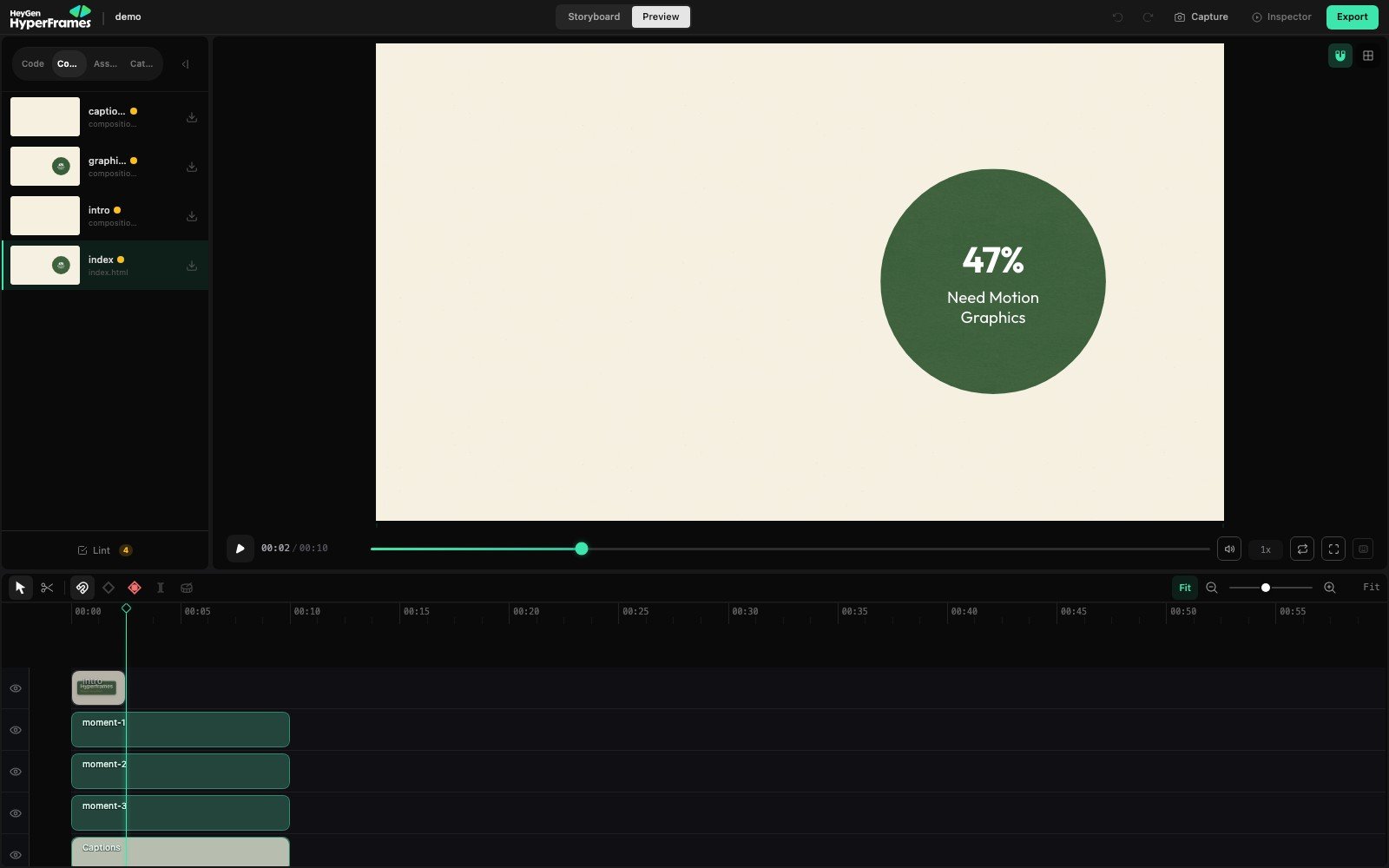The width and height of the screenshot is (1389, 868).
Task: Select the Co... compositions tab
Action: coord(68,64)
